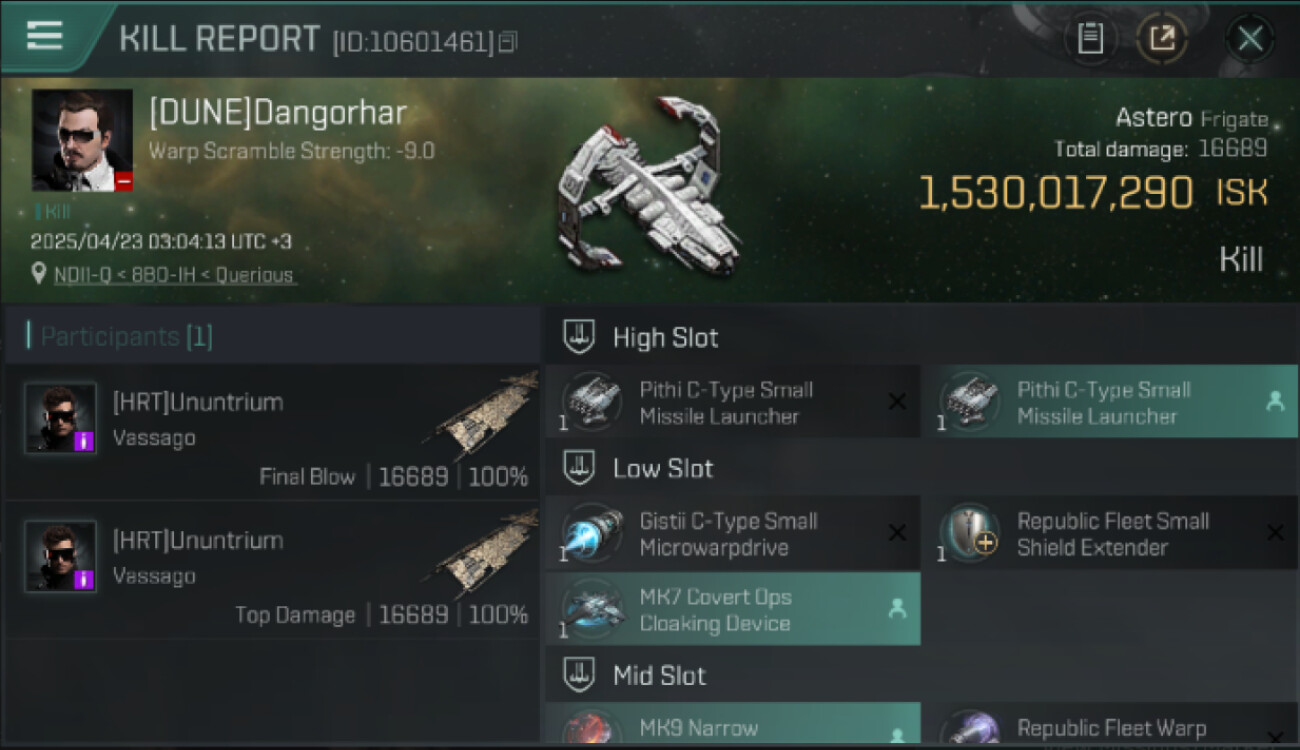Select the Republic Fleet Small Shield Extender
The width and height of the screenshot is (1300, 750).
pyautogui.click(x=1111, y=534)
